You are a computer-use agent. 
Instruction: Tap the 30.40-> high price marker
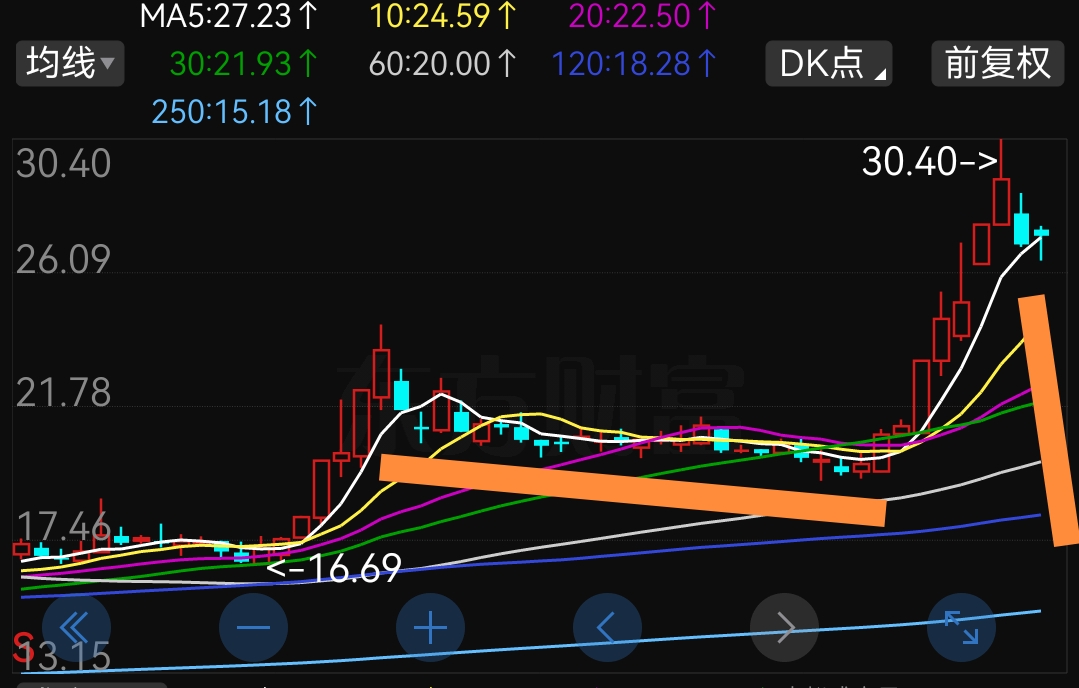(930, 162)
